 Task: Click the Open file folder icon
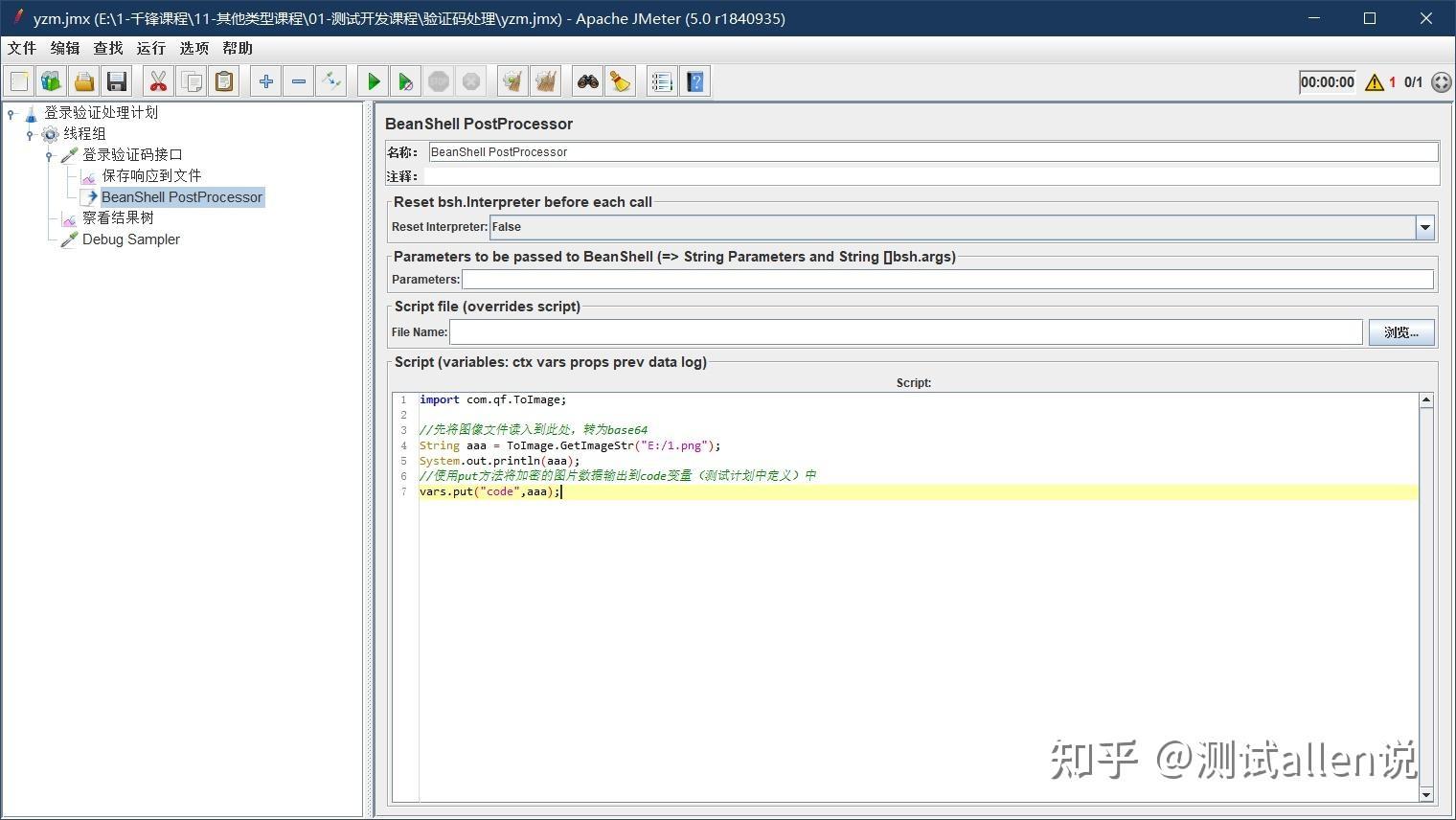pyautogui.click(x=84, y=81)
